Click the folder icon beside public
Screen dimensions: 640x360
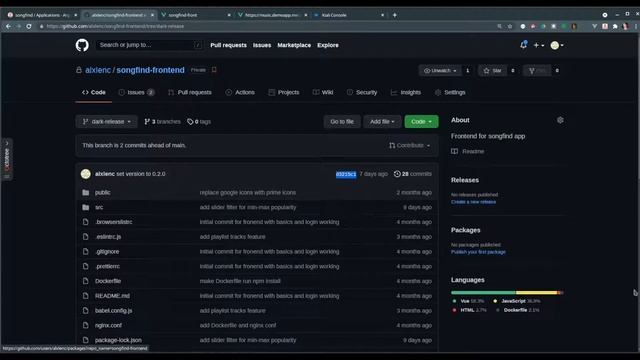click(x=86, y=193)
